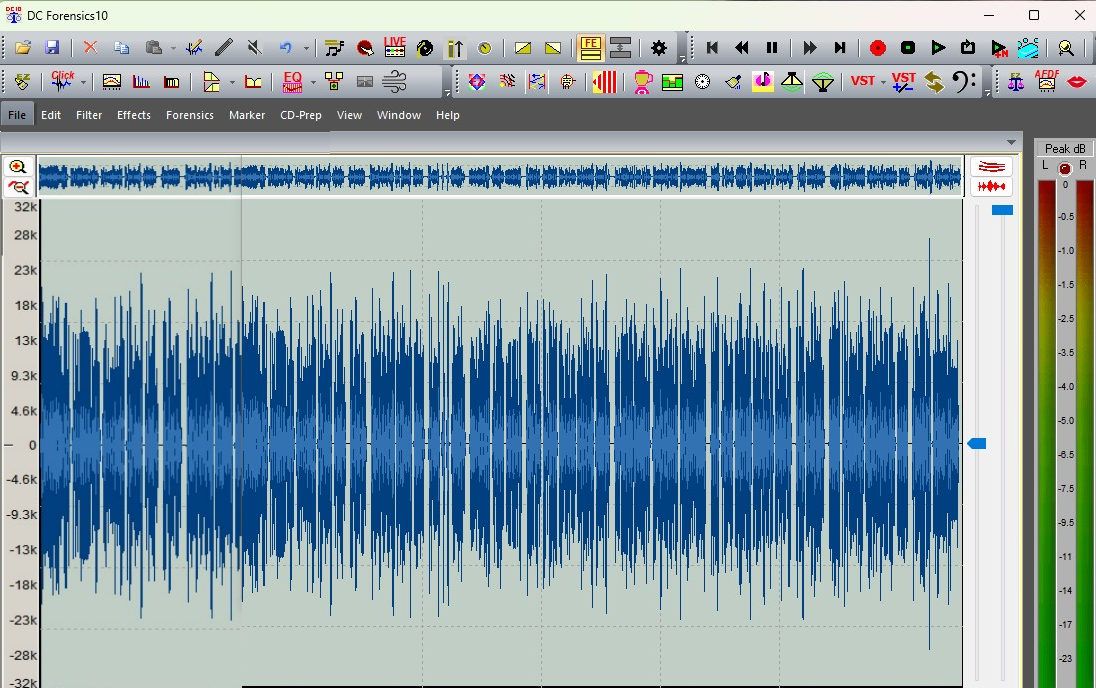Click the red vertical bars icon
The height and width of the screenshot is (688, 1096).
[x=605, y=82]
